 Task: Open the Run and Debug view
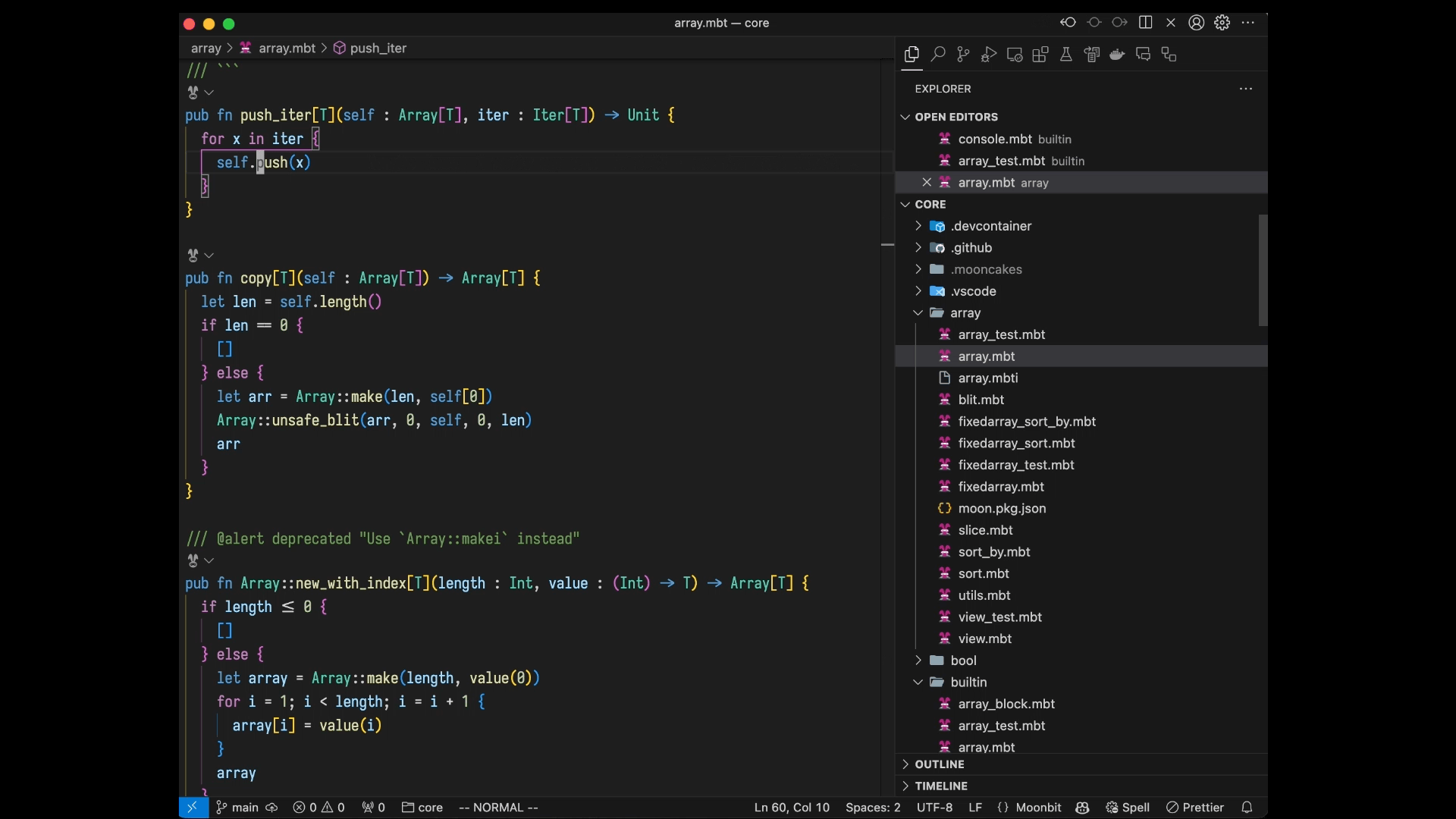click(x=989, y=55)
